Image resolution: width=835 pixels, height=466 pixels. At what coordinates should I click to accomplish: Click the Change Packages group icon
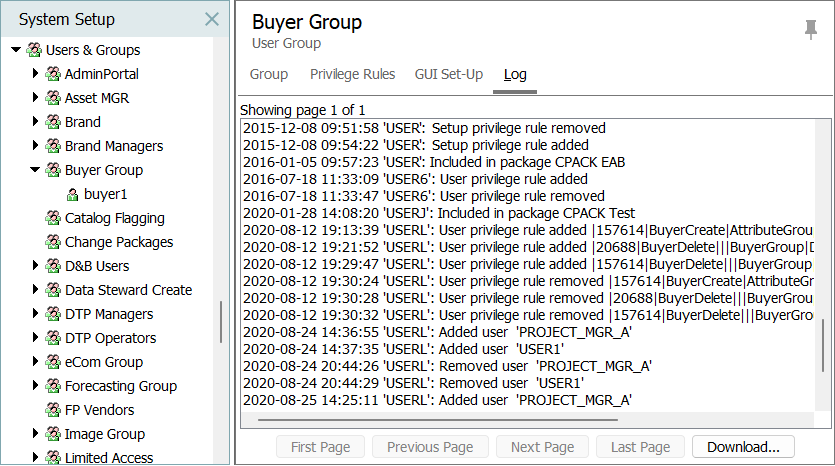[x=53, y=242]
